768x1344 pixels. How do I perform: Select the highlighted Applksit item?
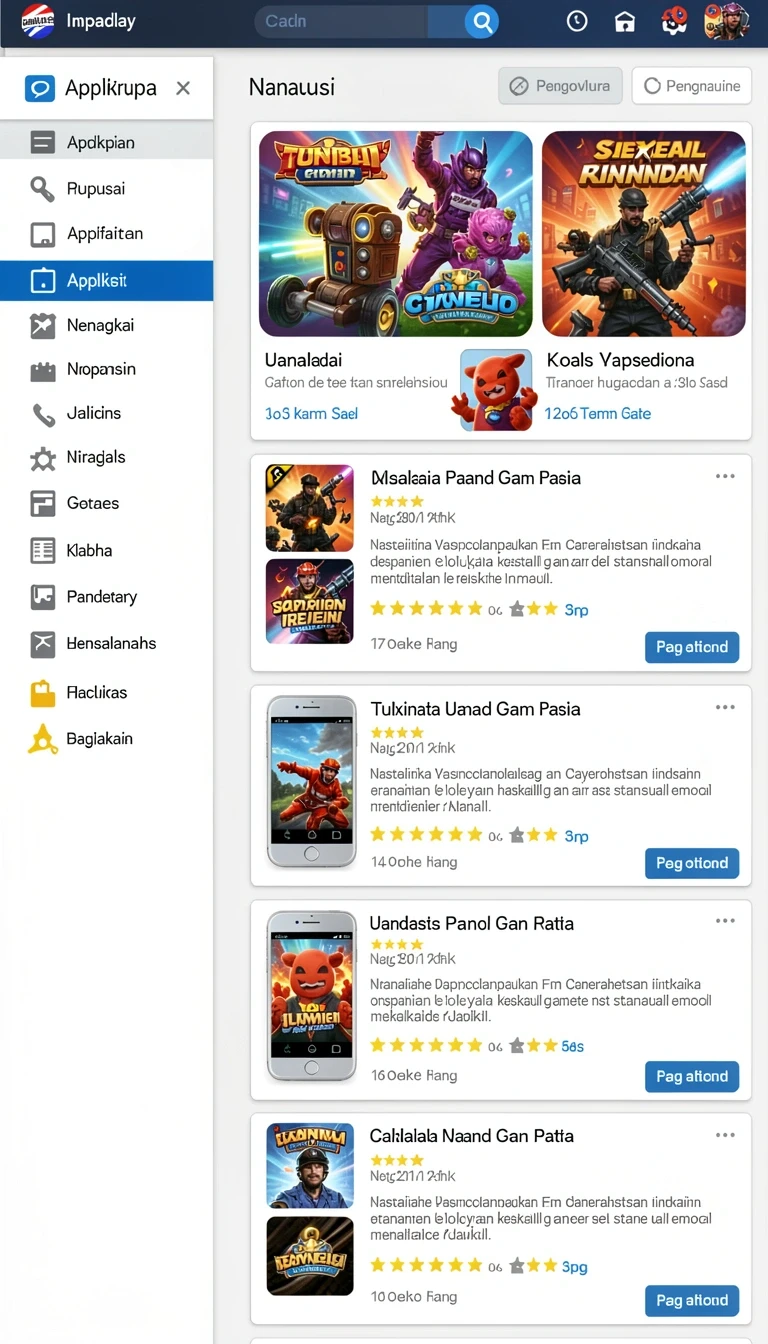click(x=106, y=281)
